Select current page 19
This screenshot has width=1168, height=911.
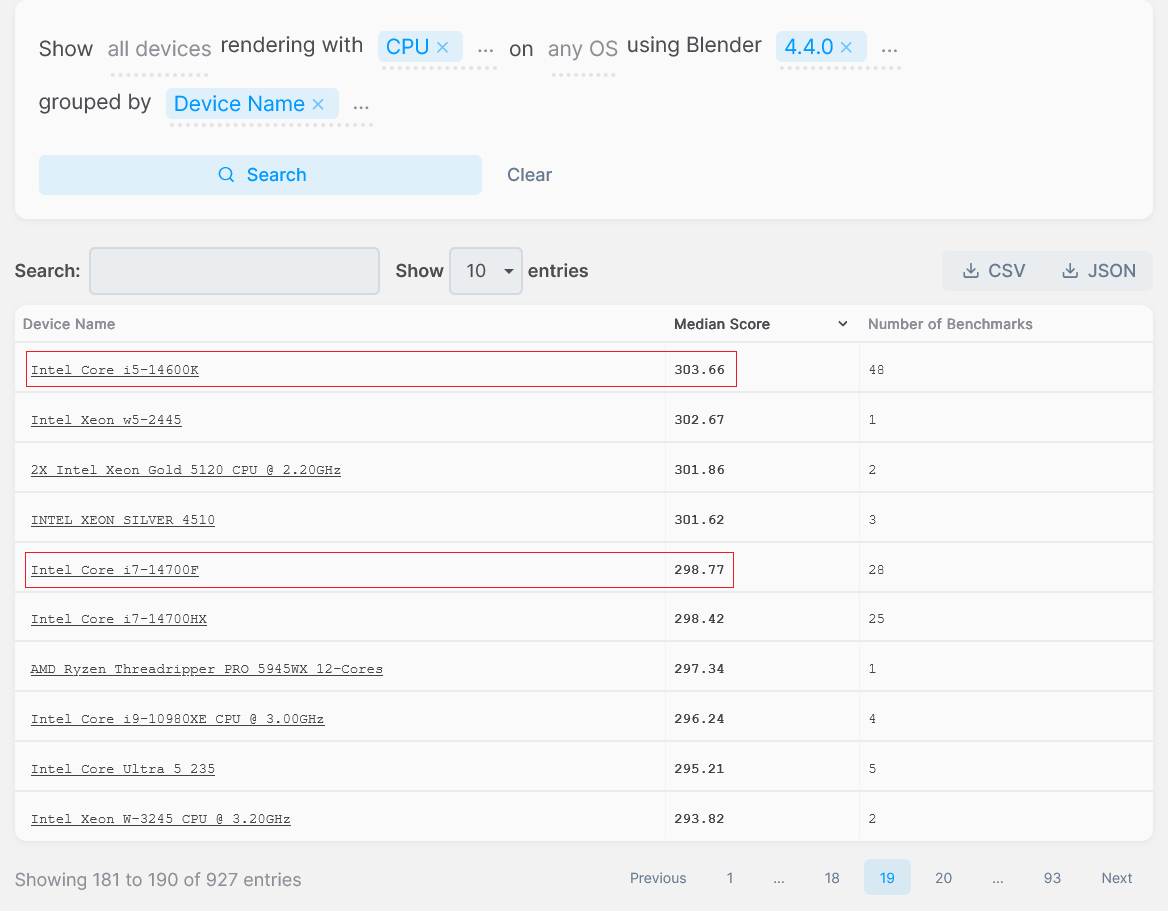887,877
